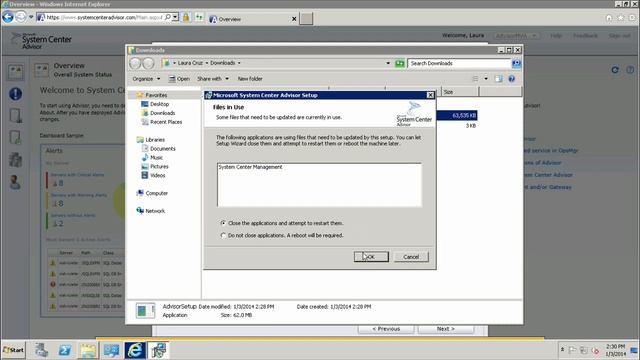The image size is (640, 360).
Task: Open Explorer help icon
Action: 511,79
